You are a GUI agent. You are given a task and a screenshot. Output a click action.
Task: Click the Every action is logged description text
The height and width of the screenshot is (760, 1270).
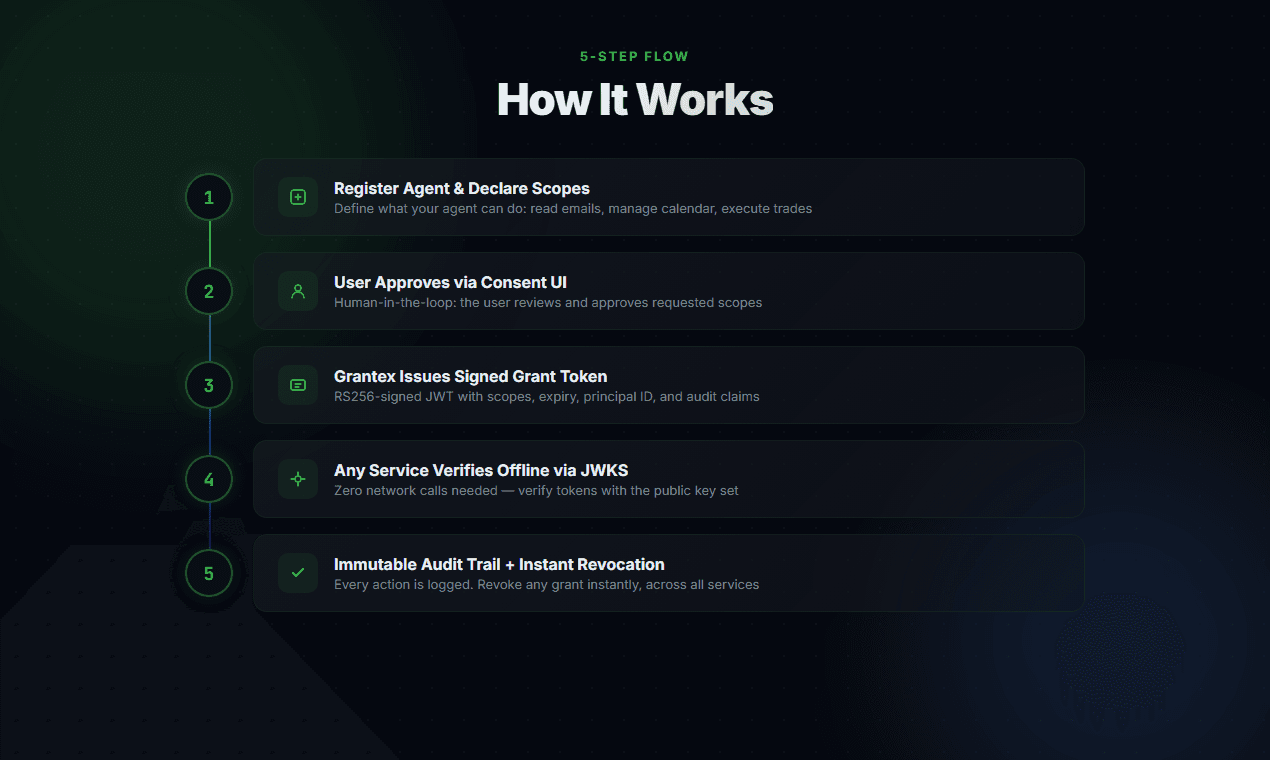point(546,584)
